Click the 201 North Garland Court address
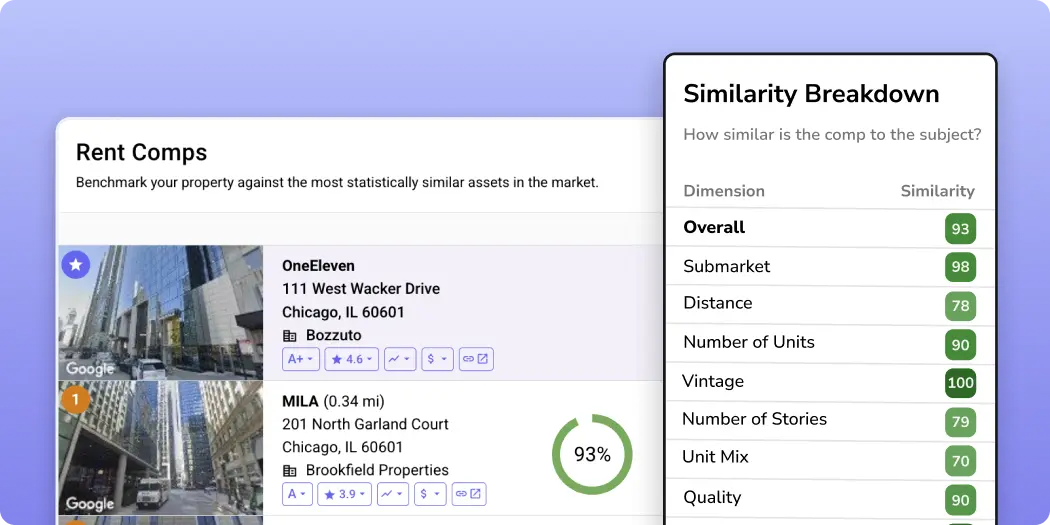 365,425
